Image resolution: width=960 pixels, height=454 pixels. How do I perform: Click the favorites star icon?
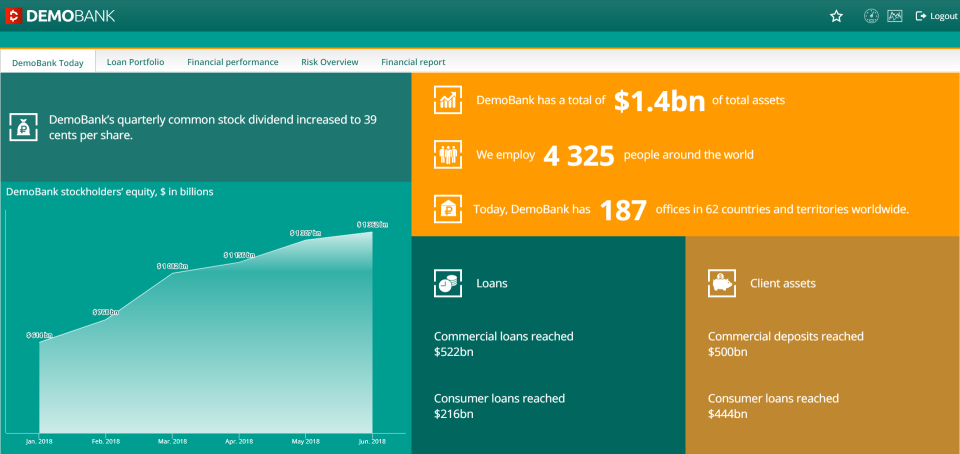(x=836, y=17)
